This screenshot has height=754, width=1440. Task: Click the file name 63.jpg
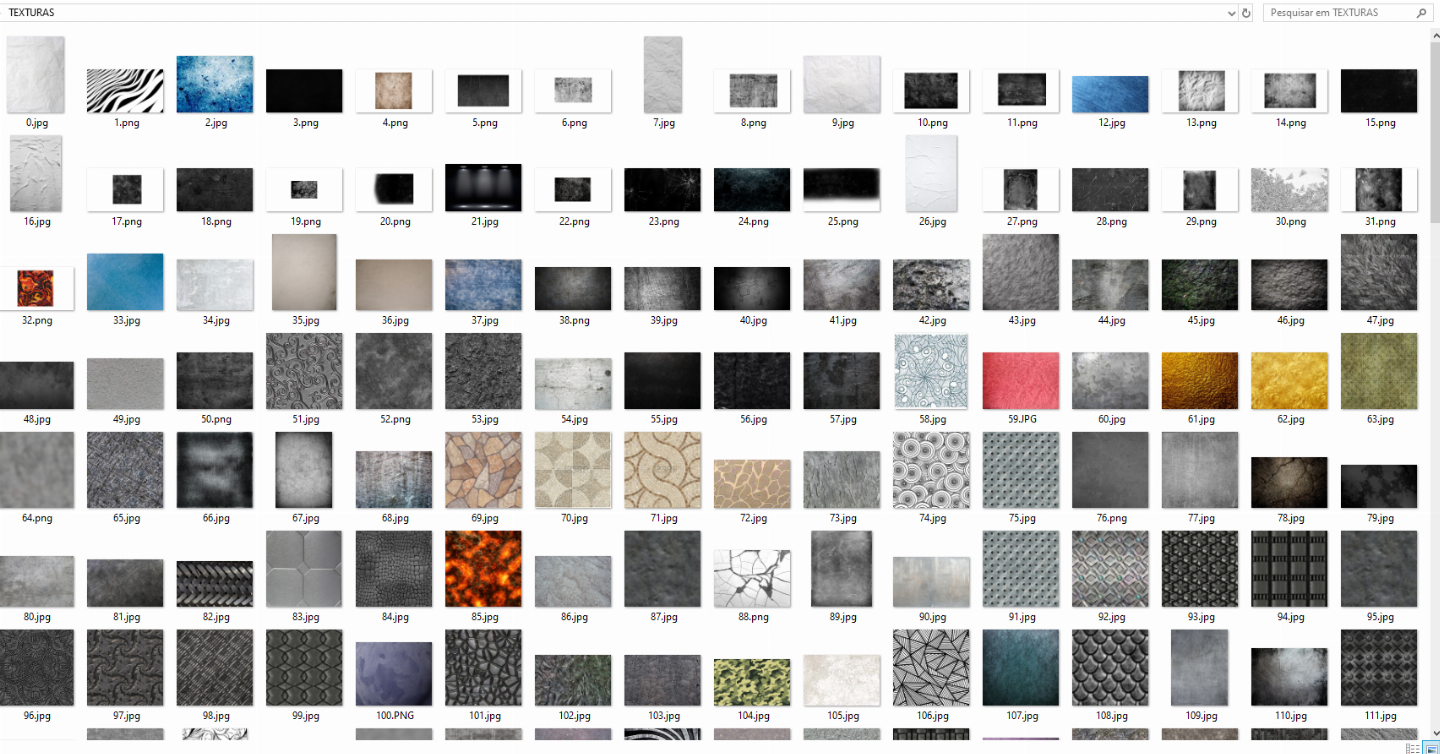[1380, 420]
